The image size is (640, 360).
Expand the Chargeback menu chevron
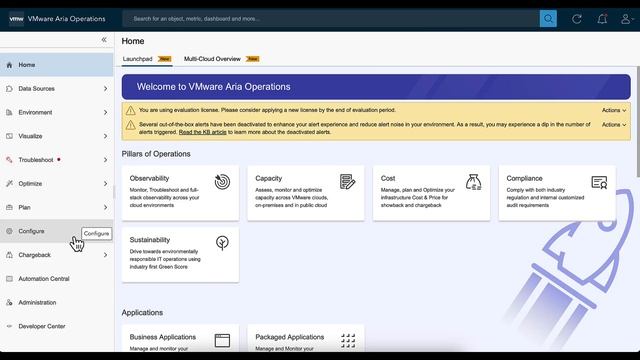coord(105,255)
